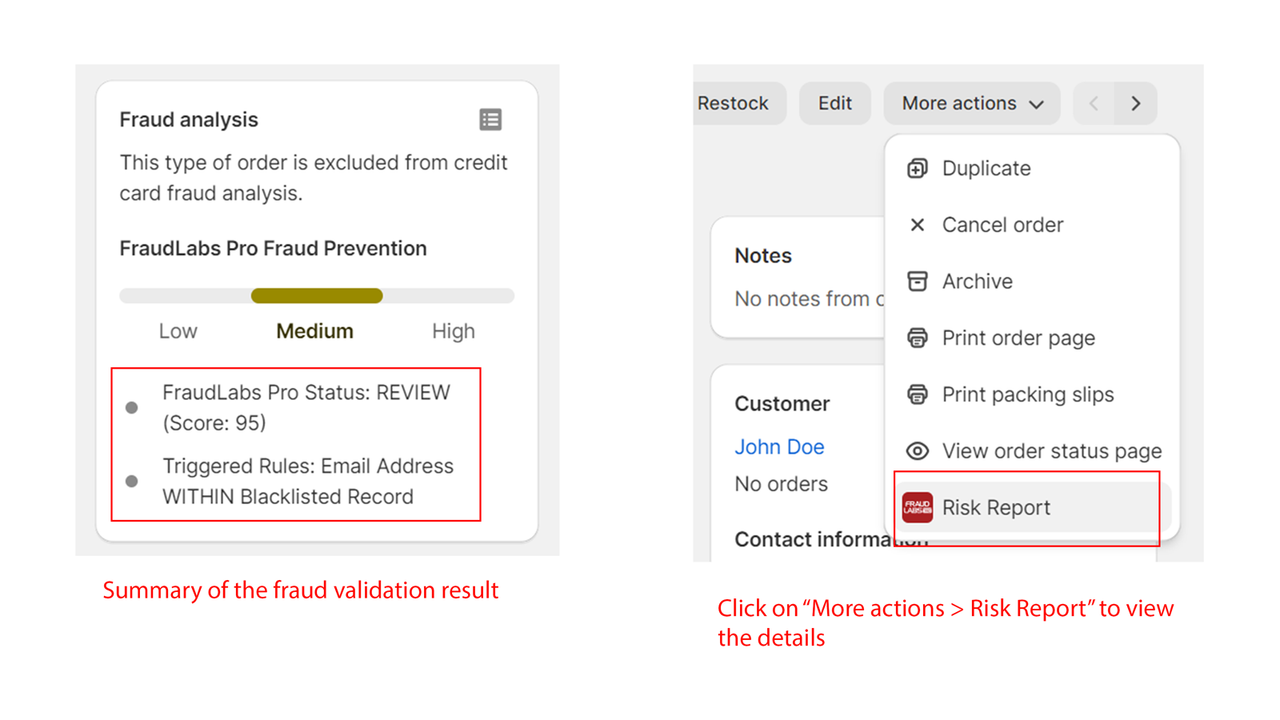
Task: Expand the More actions dropdown
Action: (972, 103)
